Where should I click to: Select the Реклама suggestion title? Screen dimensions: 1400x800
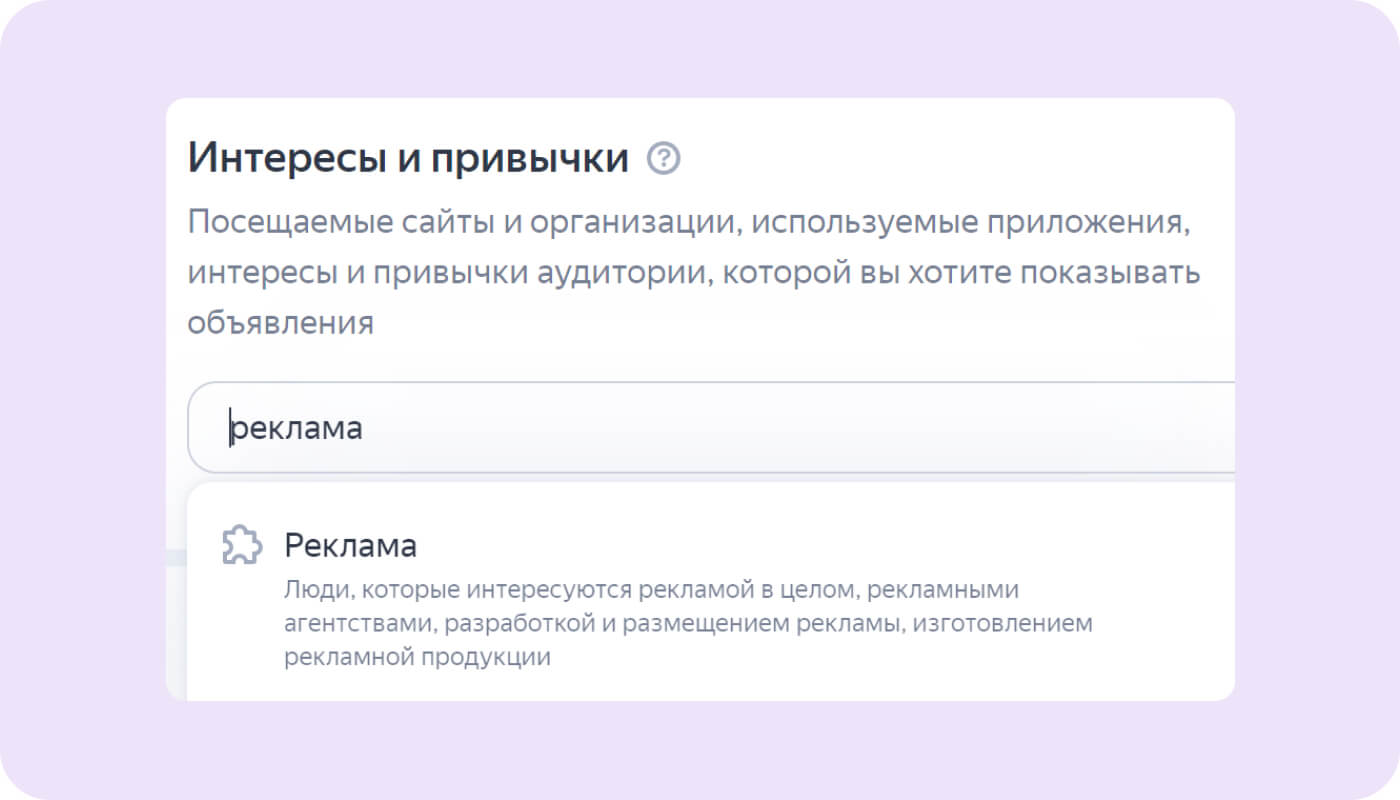coord(350,546)
